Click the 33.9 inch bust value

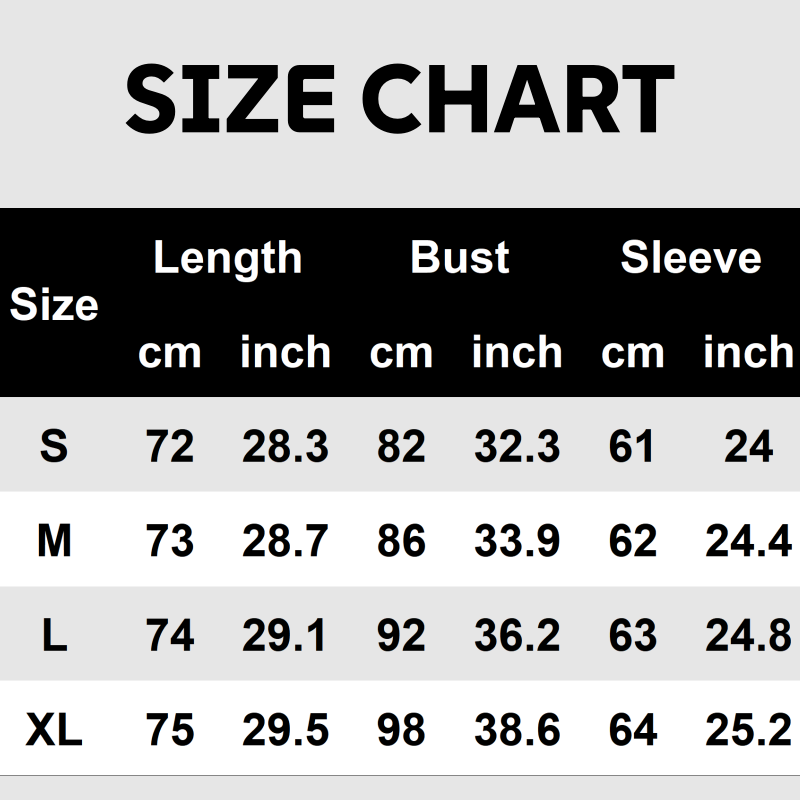517,541
